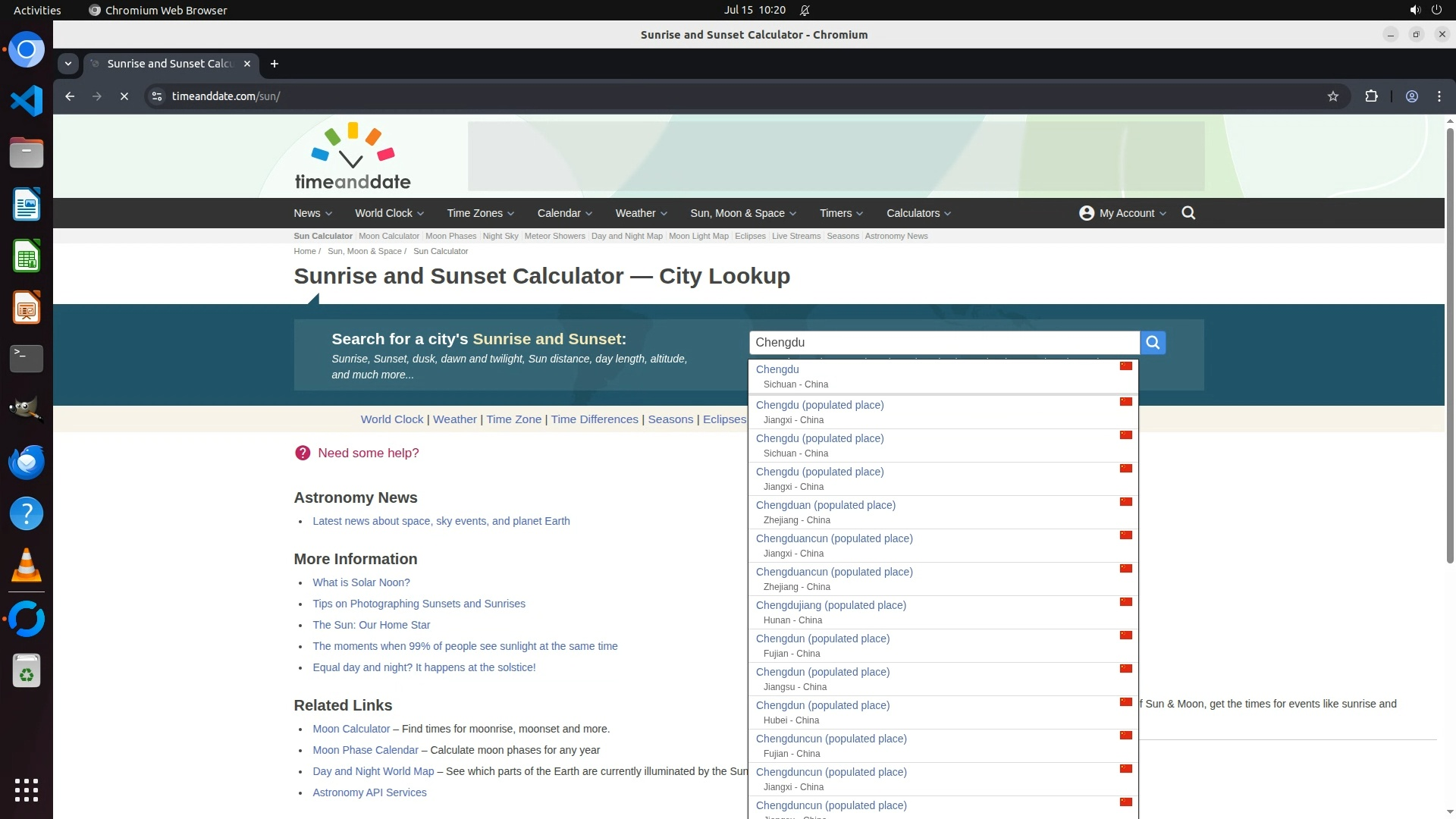The height and width of the screenshot is (819, 1456).
Task: Bookmark this page with star icon
Action: (x=1332, y=96)
